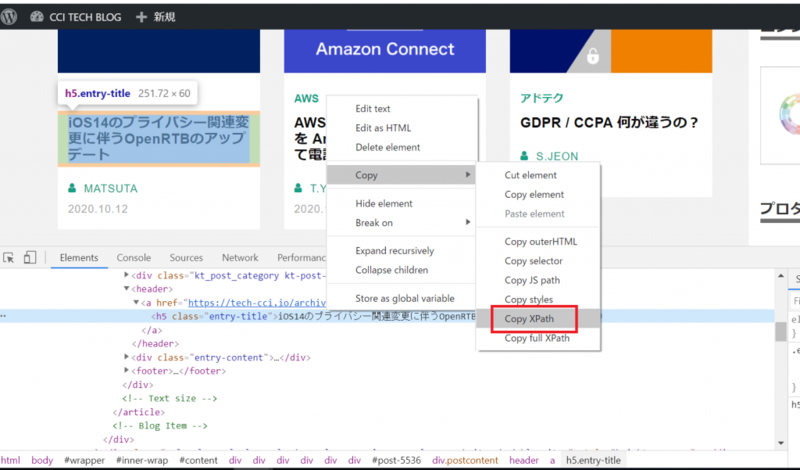800x470 pixels.
Task: Click the tech-cci.io href link in DOM
Action: [x=257, y=303]
